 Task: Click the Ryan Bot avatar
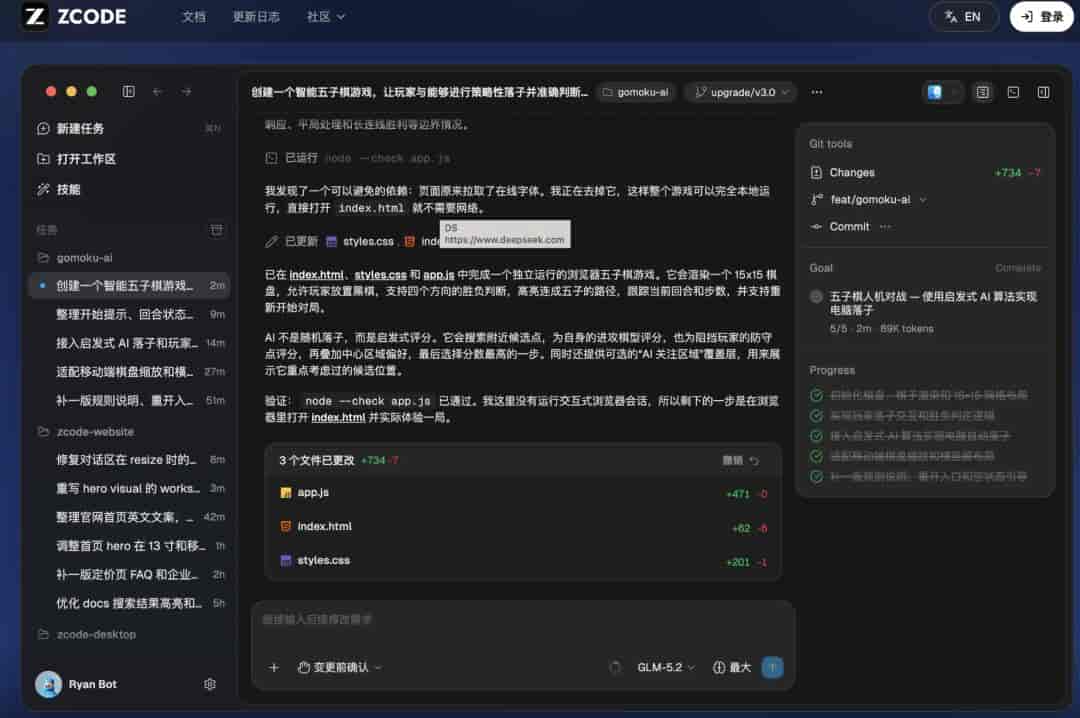48,684
